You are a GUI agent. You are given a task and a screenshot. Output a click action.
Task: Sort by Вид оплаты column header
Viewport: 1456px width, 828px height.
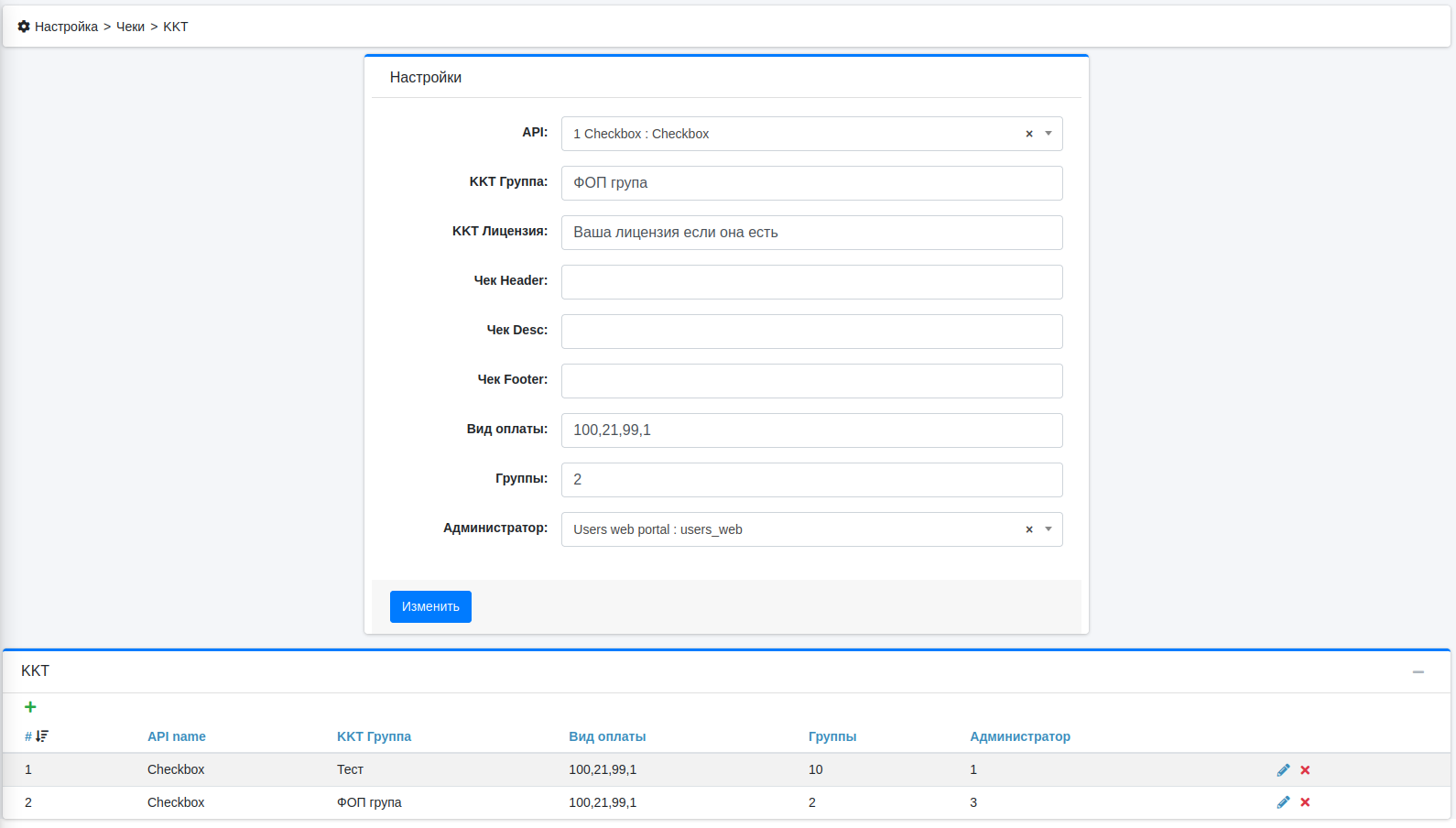[x=607, y=736]
